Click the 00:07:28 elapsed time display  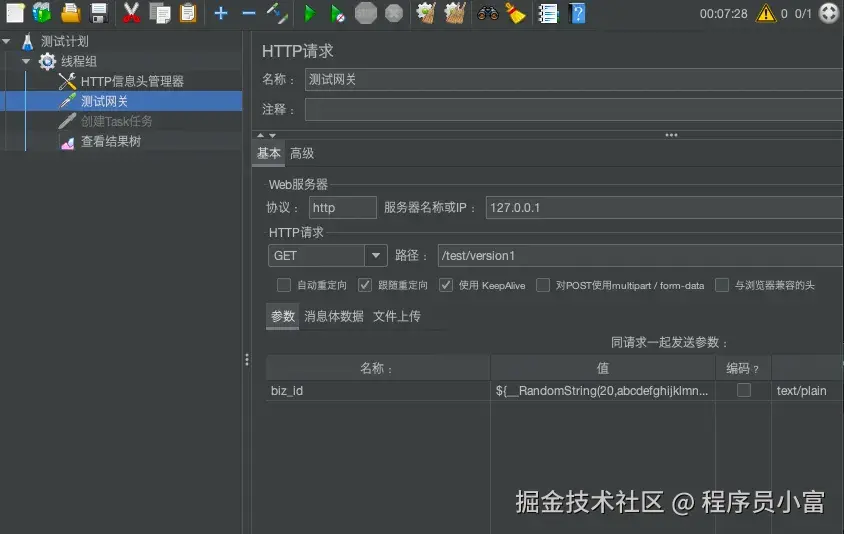(x=723, y=13)
